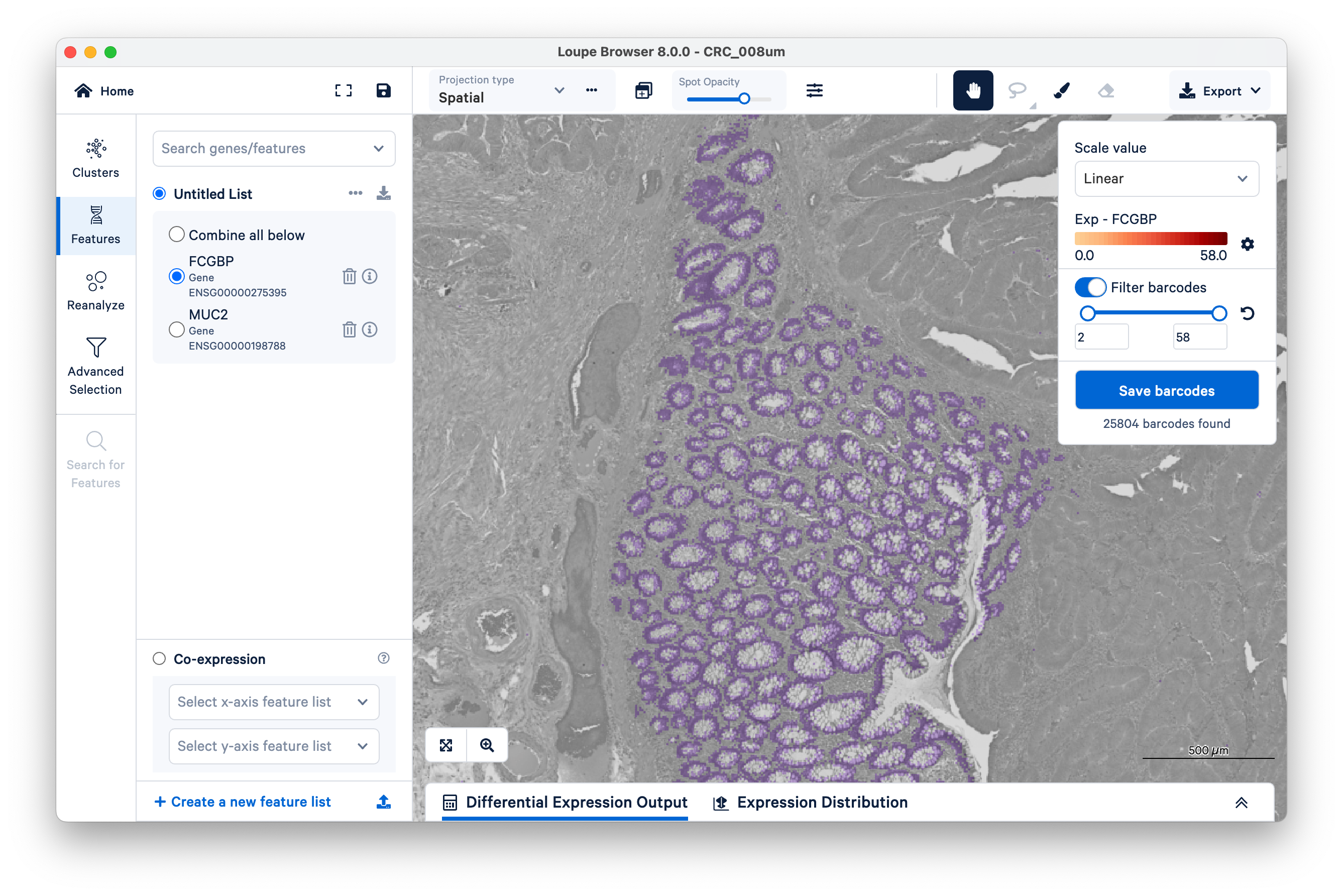Click the eraser tool icon
The width and height of the screenshot is (1343, 896).
[x=1106, y=90]
